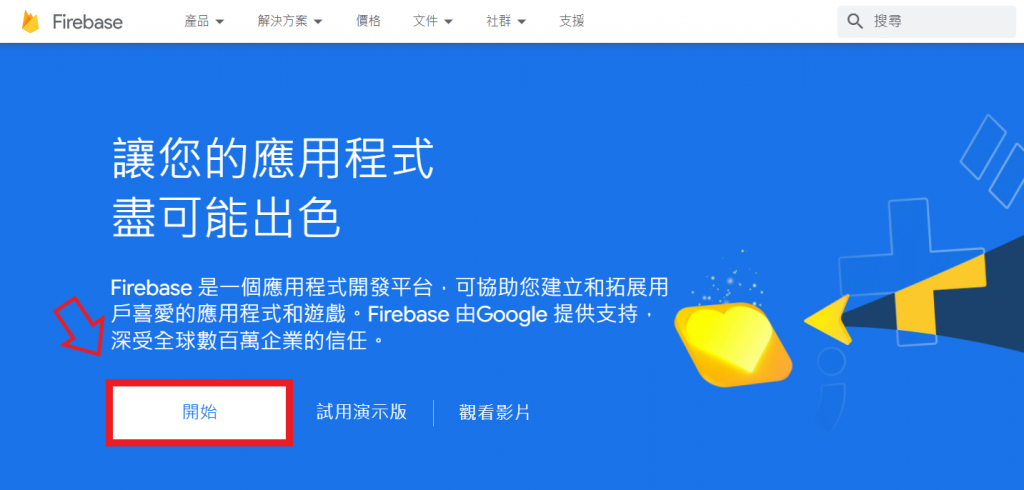Click the search magnifier icon
The width and height of the screenshot is (1024, 490).
click(x=856, y=22)
